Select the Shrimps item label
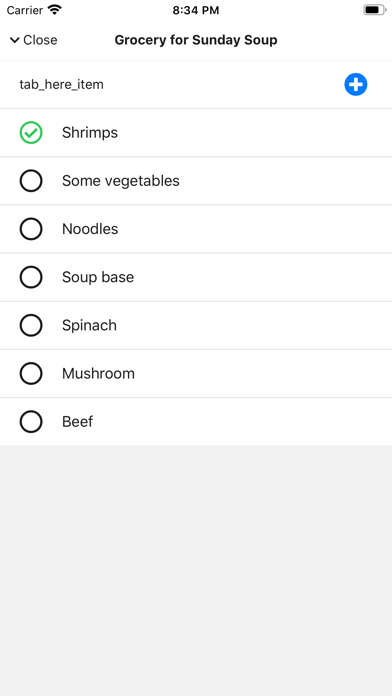The width and height of the screenshot is (392, 696). [90, 133]
